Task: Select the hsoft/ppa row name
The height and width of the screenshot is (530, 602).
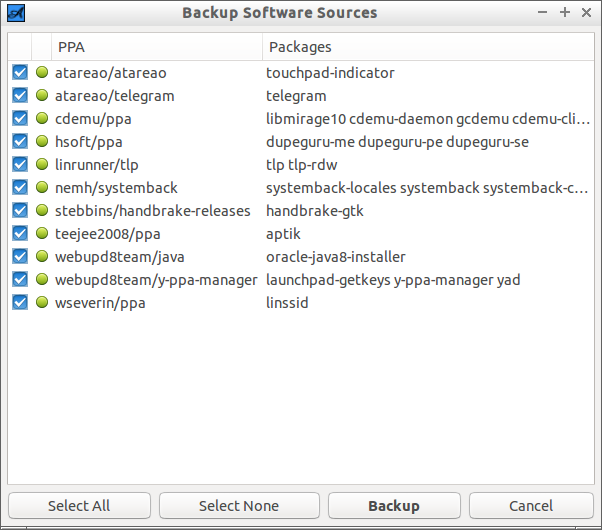Action: tap(89, 142)
